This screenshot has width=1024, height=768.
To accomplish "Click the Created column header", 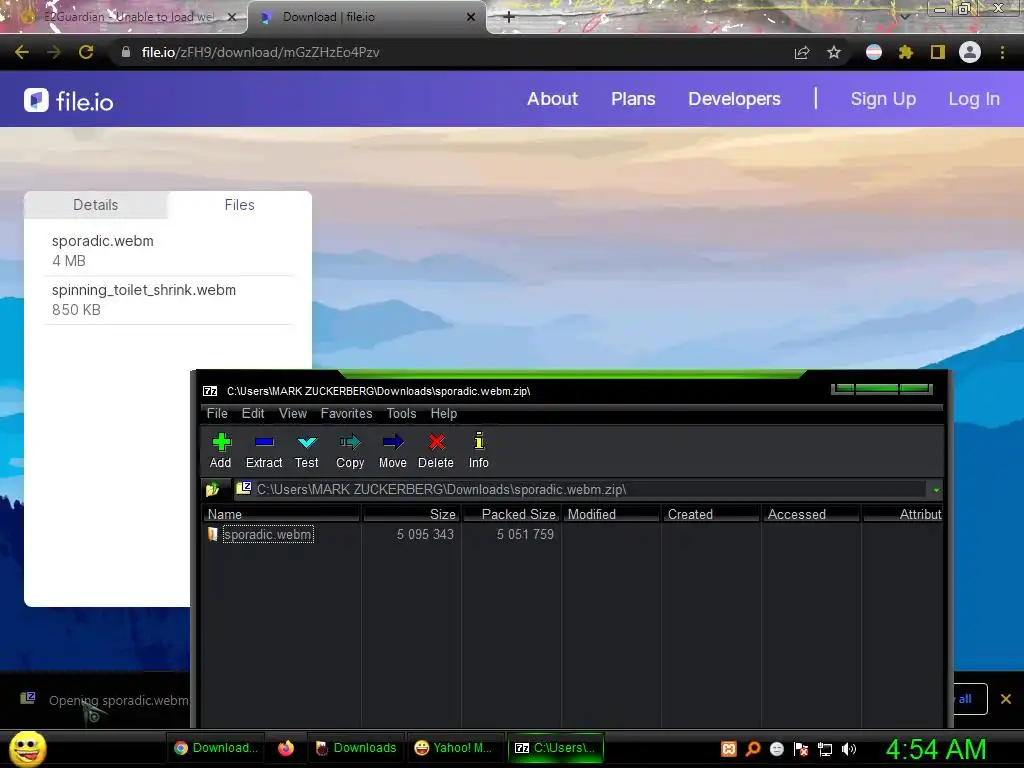I will point(711,514).
